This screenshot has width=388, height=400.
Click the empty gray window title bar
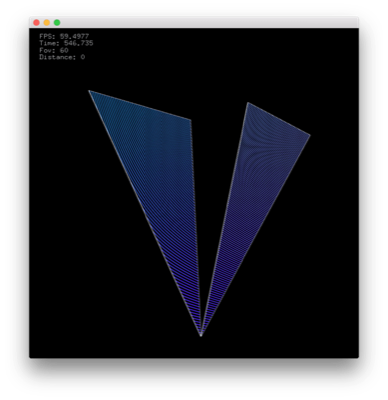click(207, 23)
